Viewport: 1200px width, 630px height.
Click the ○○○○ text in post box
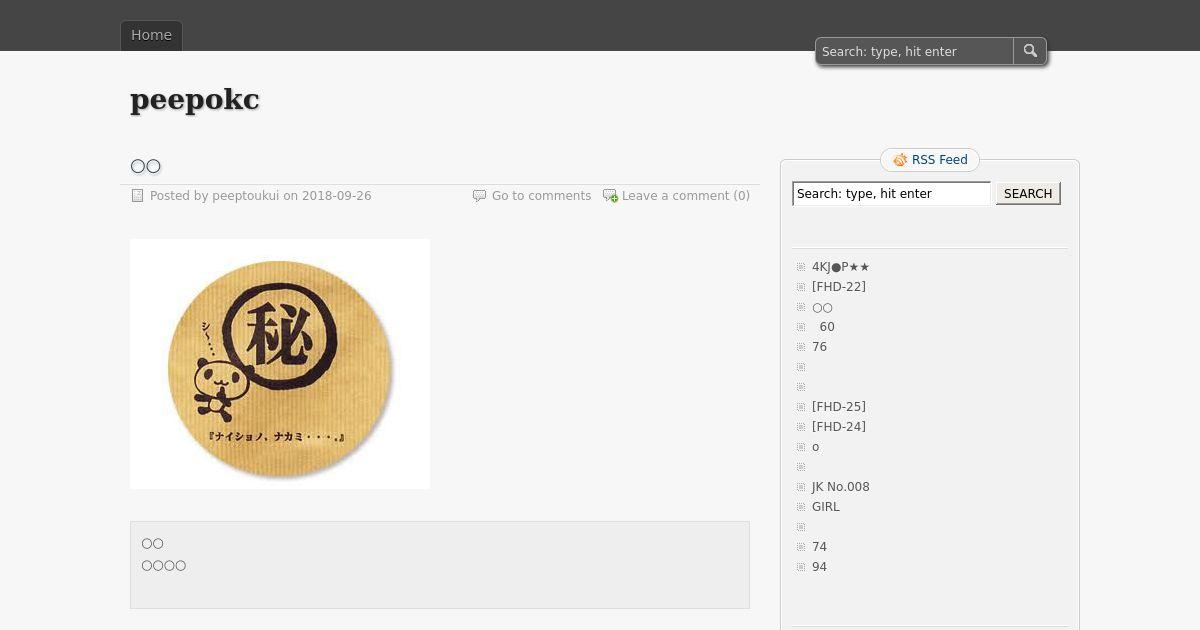click(164, 566)
